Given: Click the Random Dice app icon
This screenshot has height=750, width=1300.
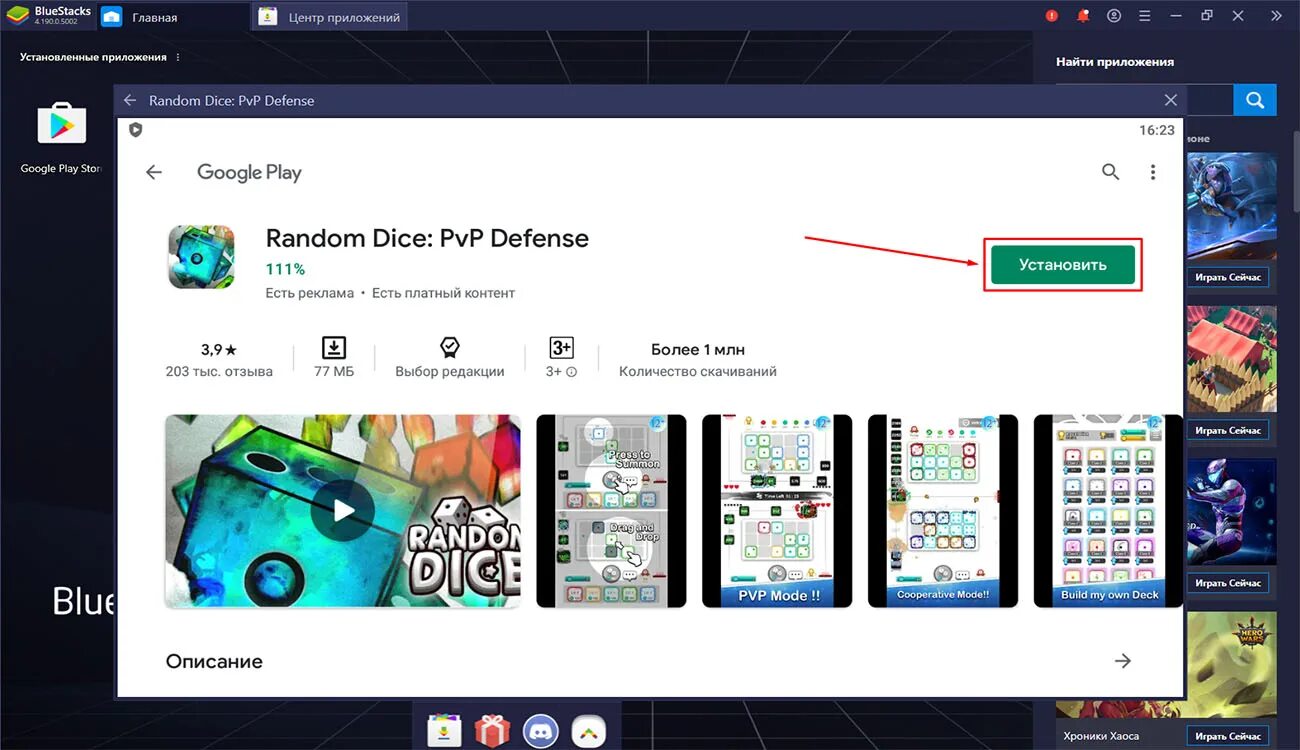Looking at the screenshot, I should (201, 256).
